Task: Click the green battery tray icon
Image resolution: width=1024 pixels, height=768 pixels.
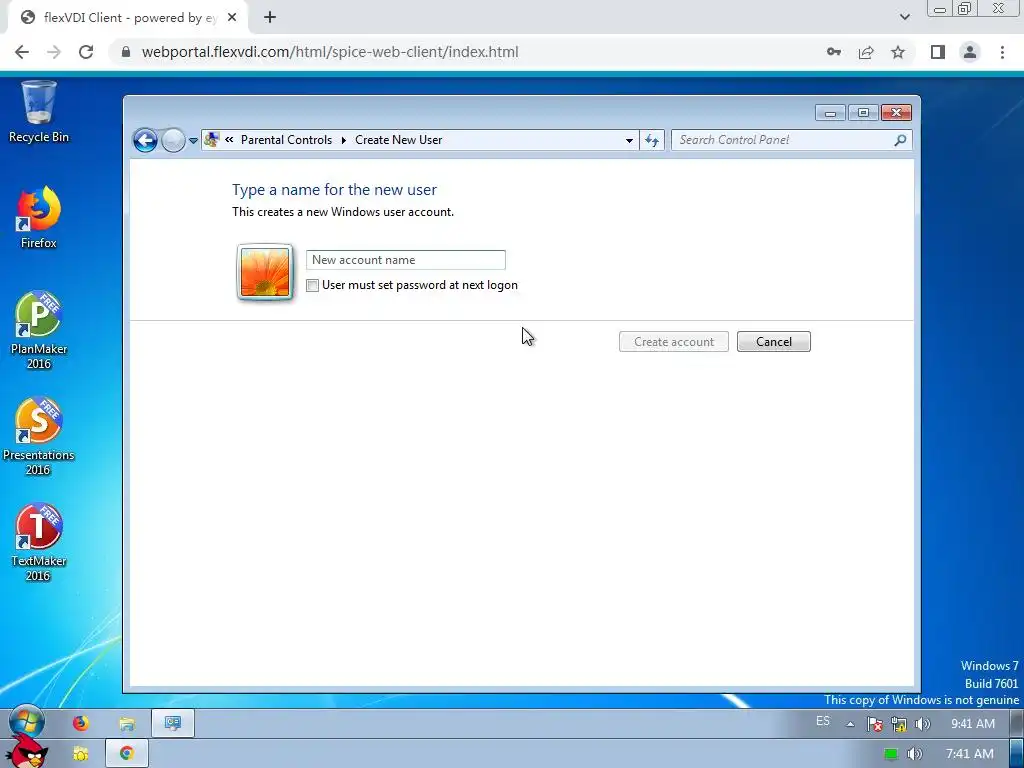Action: point(891,754)
